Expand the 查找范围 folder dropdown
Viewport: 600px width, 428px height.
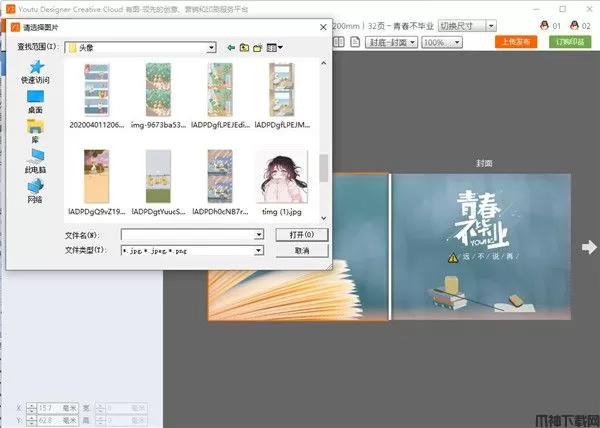pos(211,47)
